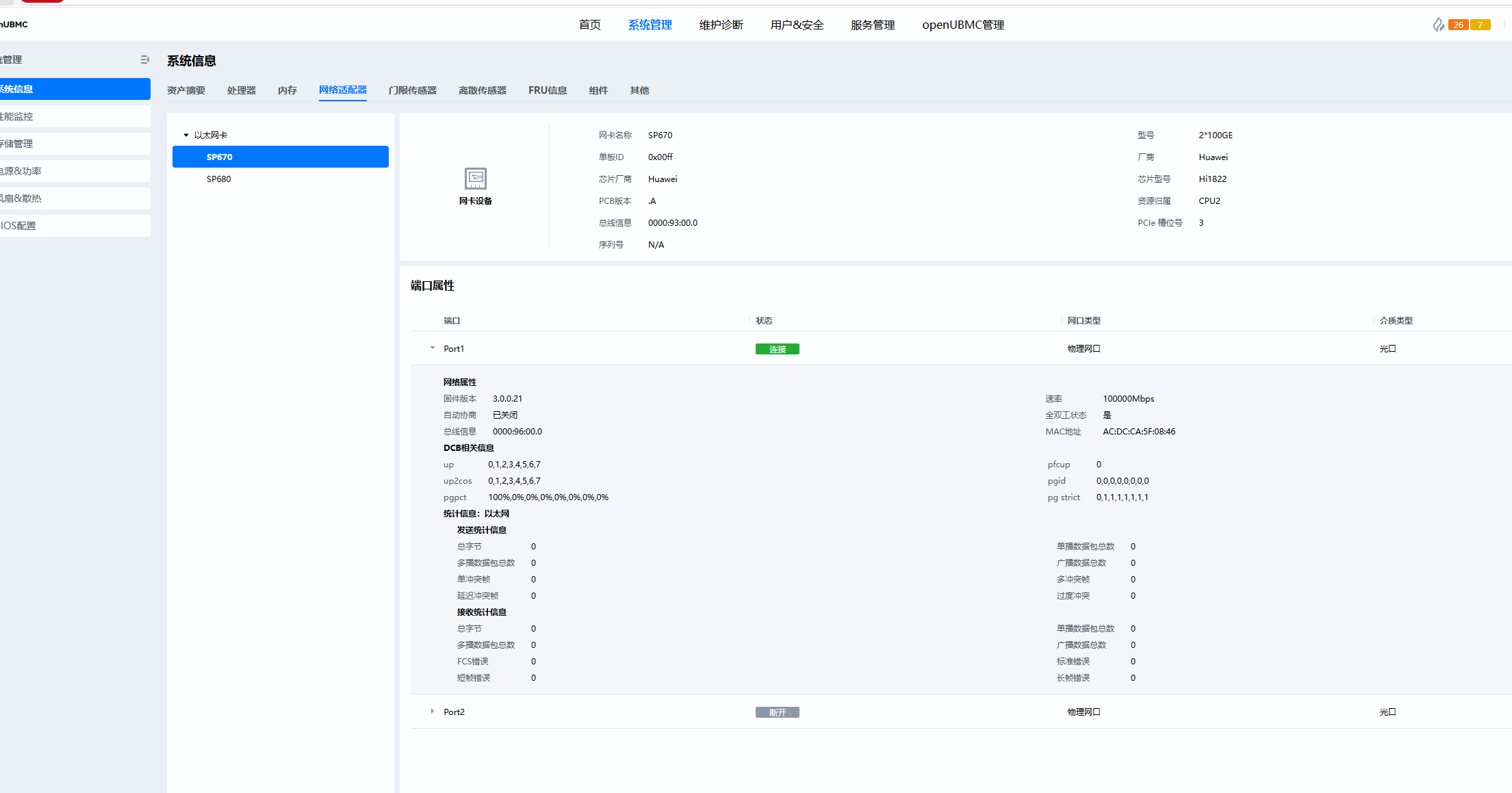Viewport: 1512px width, 793px height.
Task: Open the FRU信息 tab
Action: tap(547, 90)
